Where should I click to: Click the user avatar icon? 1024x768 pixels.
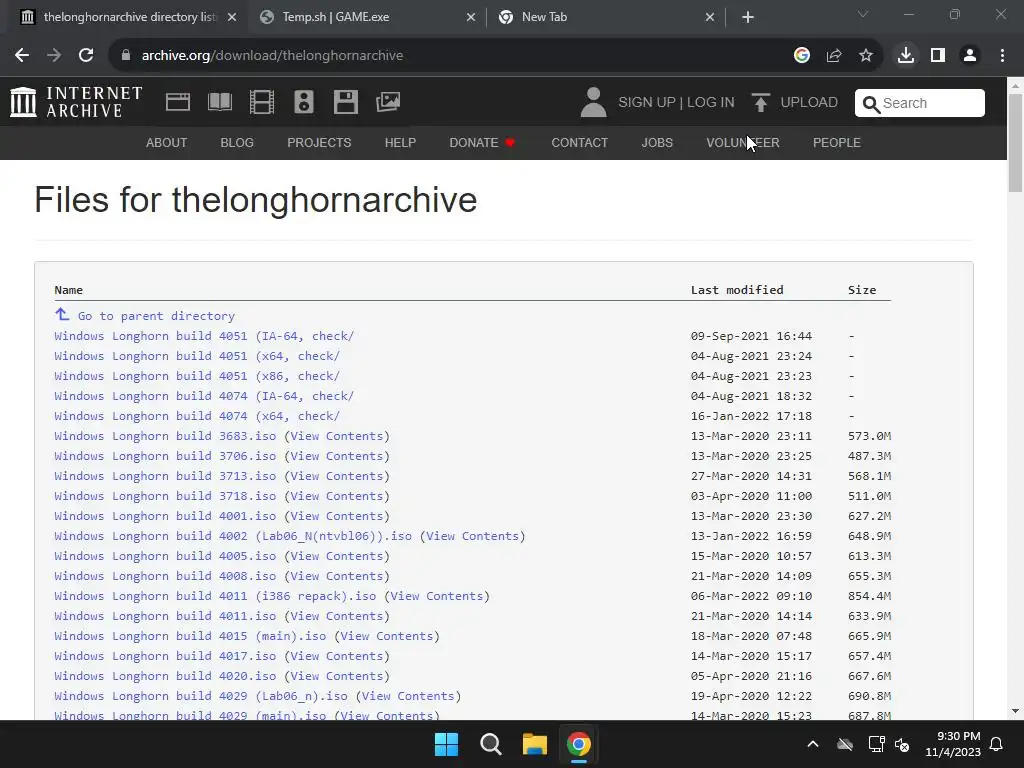(x=594, y=103)
